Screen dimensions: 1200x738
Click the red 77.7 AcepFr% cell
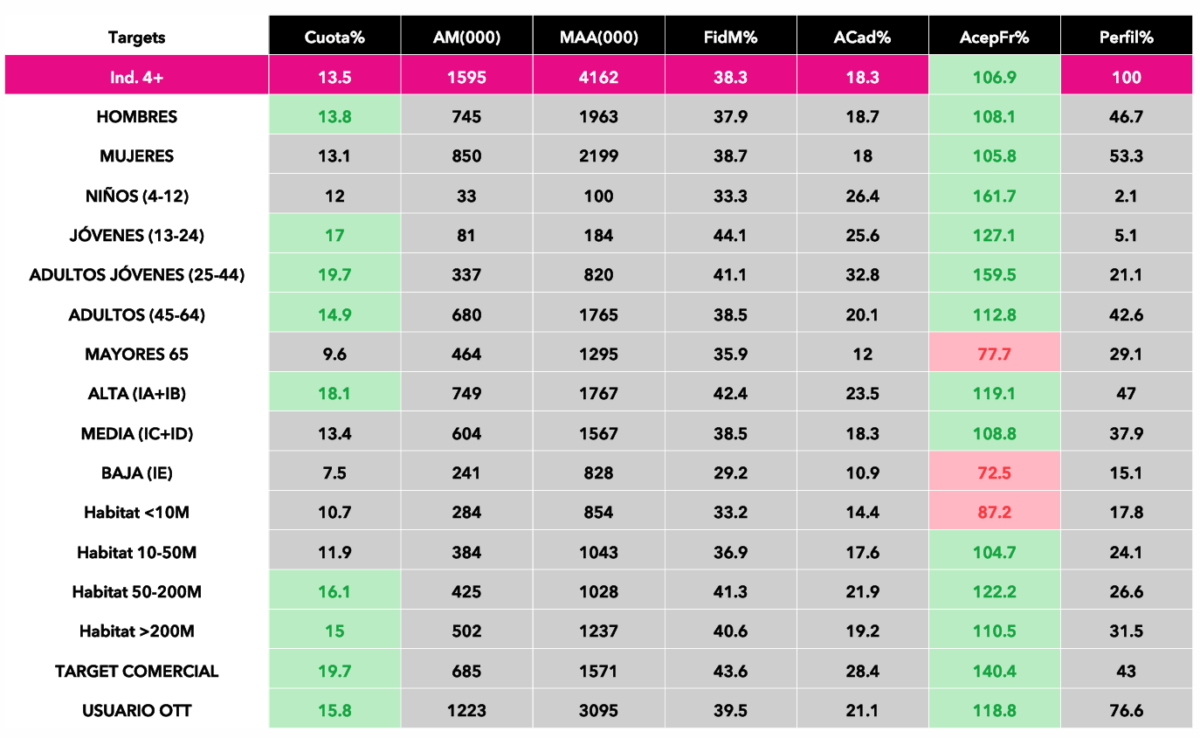994,354
